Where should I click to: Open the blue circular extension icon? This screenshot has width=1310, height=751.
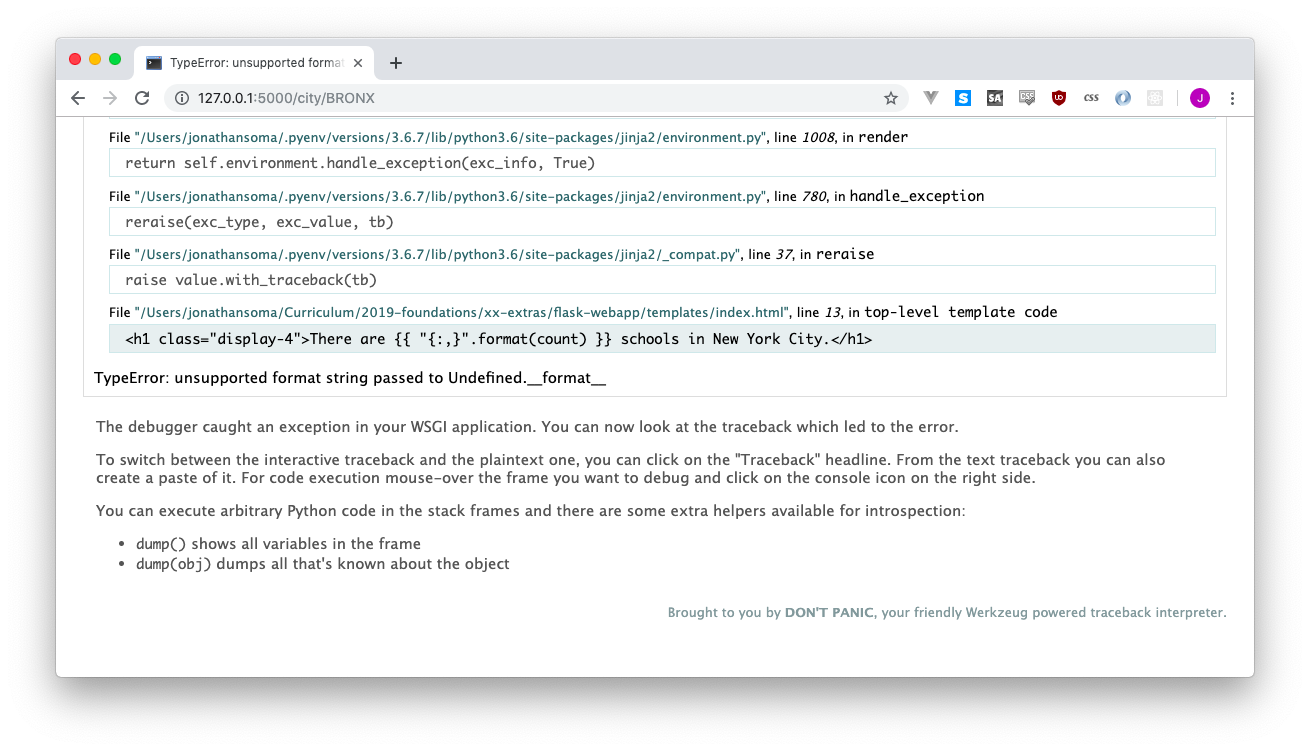tap(1123, 98)
